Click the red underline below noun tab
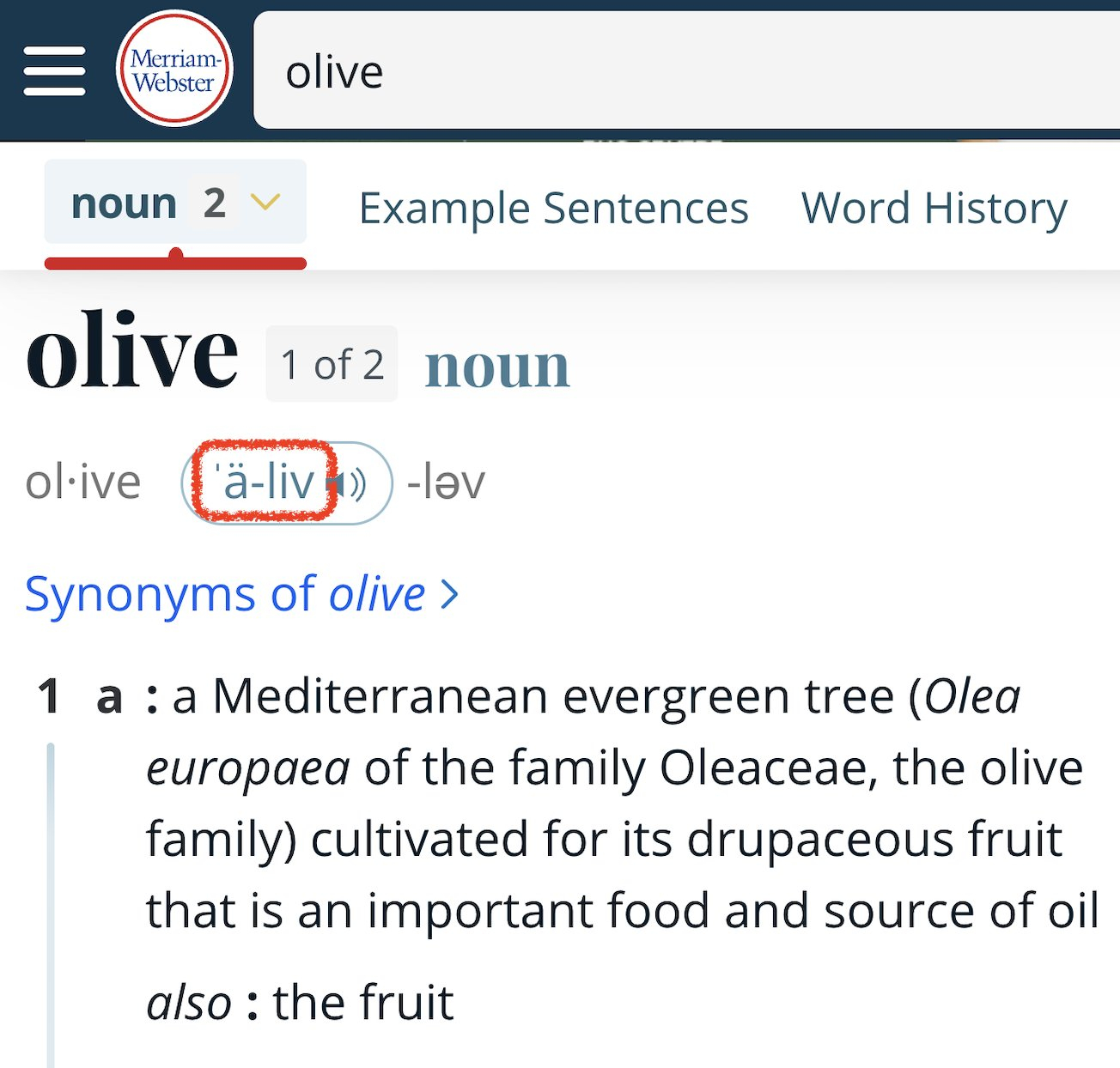 point(175,263)
